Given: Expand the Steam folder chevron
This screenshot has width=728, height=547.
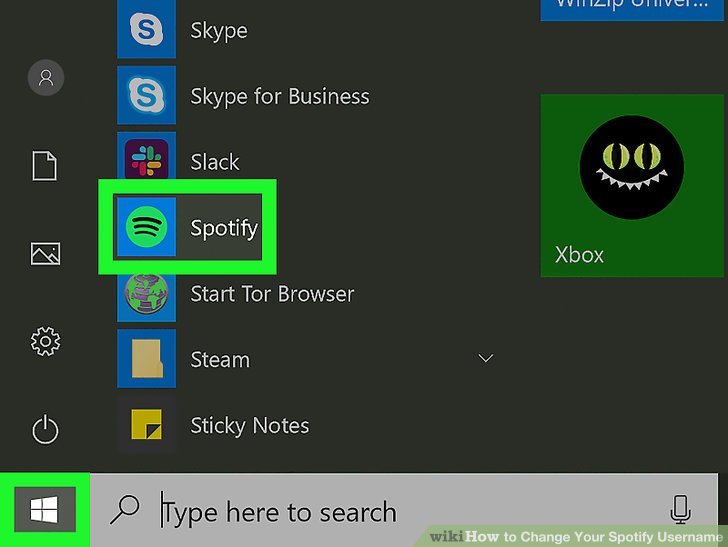Looking at the screenshot, I should 486,358.
